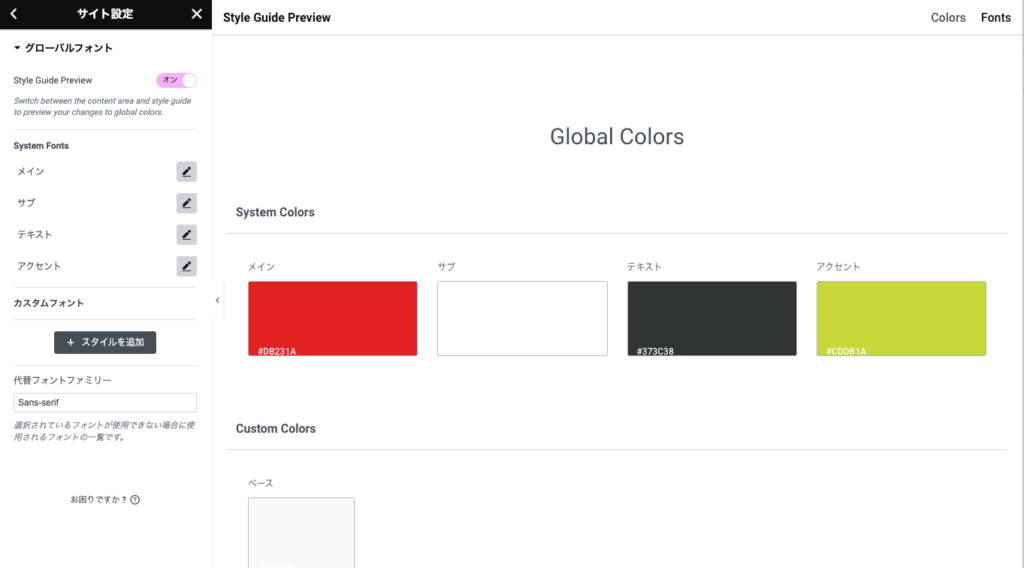Click the back arrow in panel header
The image size is (1024, 568).
13,14
